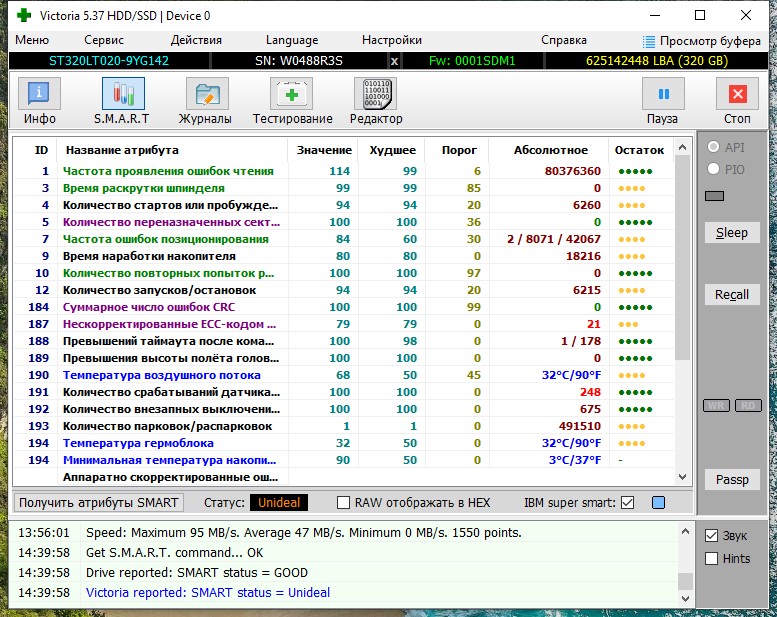The width and height of the screenshot is (777, 617).
Task: Click the WR indicator button
Action: (x=717, y=405)
